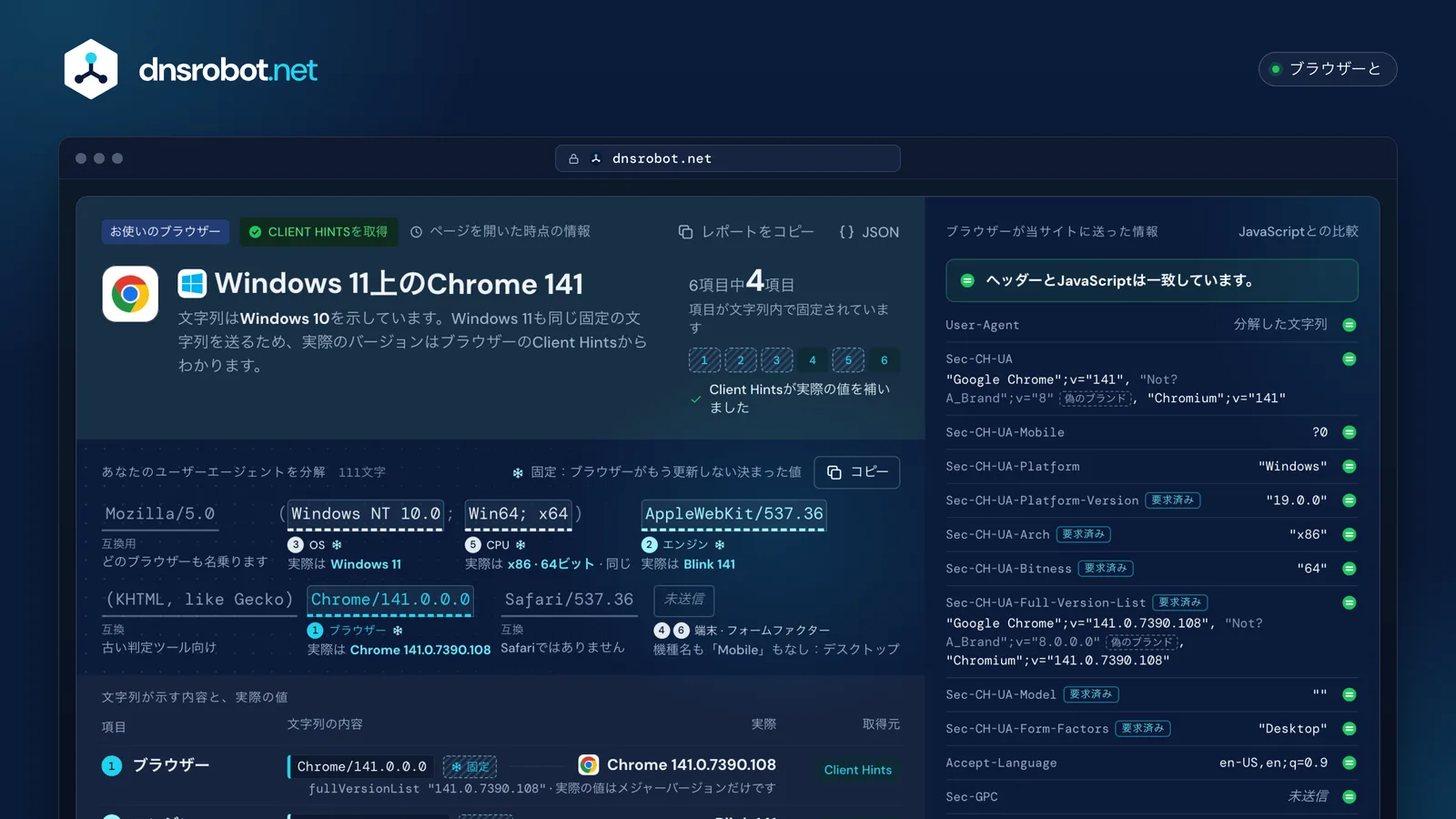
Task: Click the Win64; x64 token
Action: (518, 514)
